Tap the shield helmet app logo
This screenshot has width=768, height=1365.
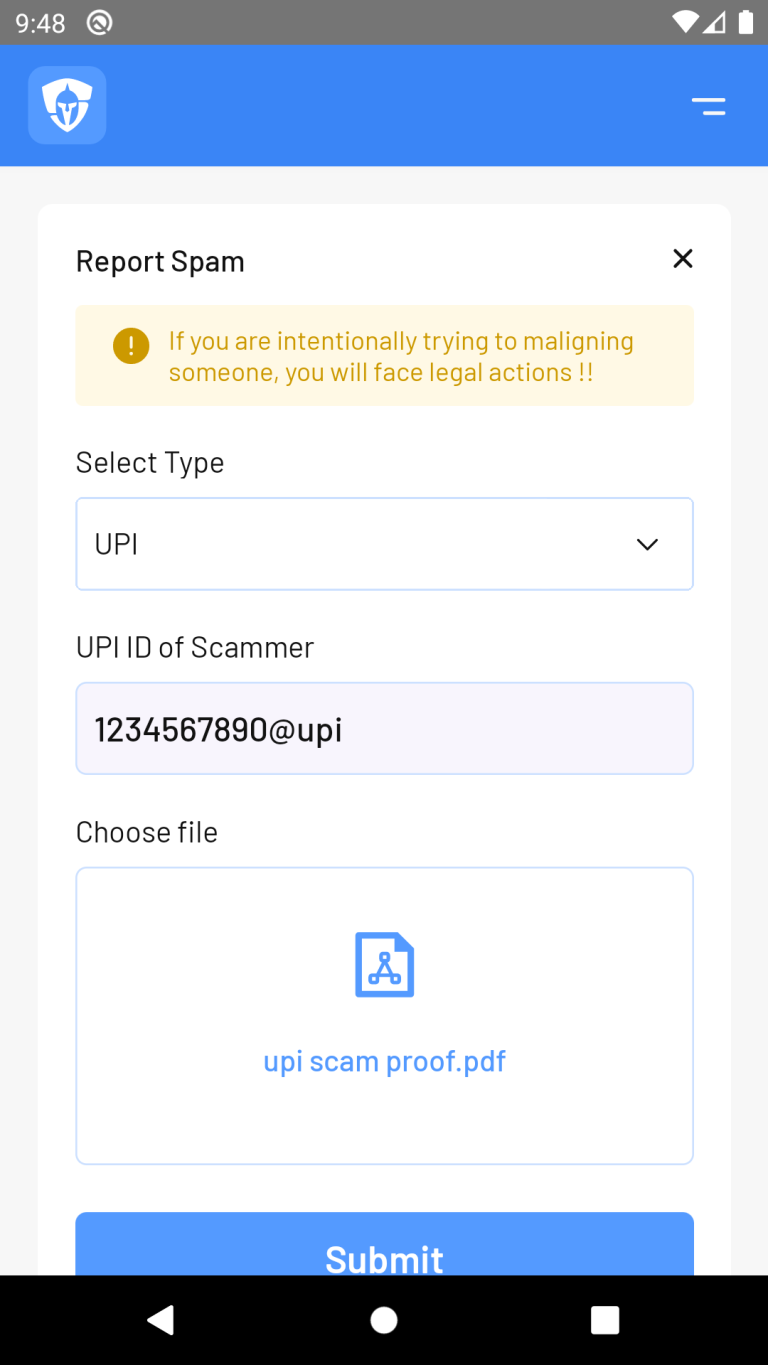(x=67, y=105)
